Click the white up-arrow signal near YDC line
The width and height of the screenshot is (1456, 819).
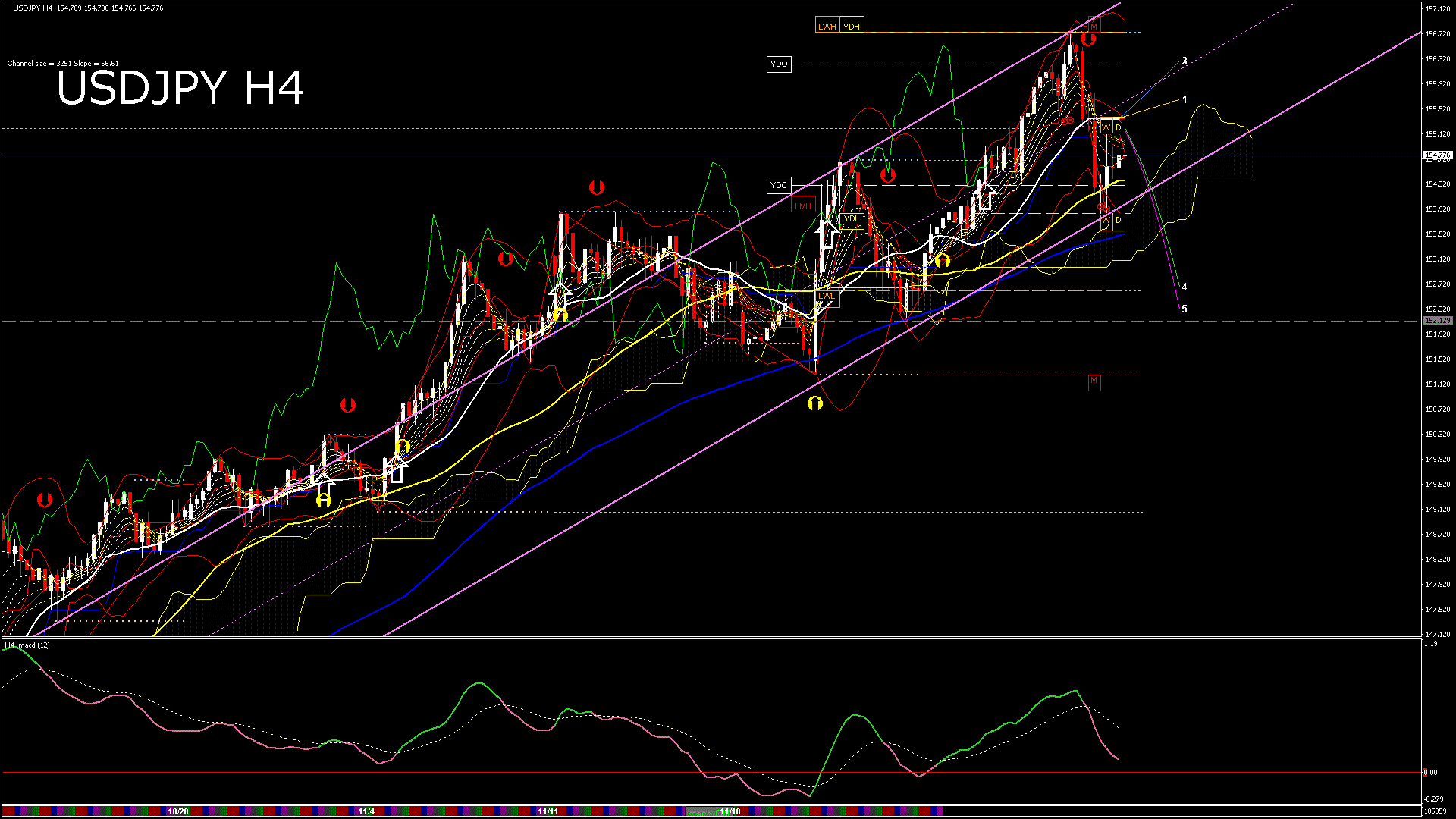(985, 196)
